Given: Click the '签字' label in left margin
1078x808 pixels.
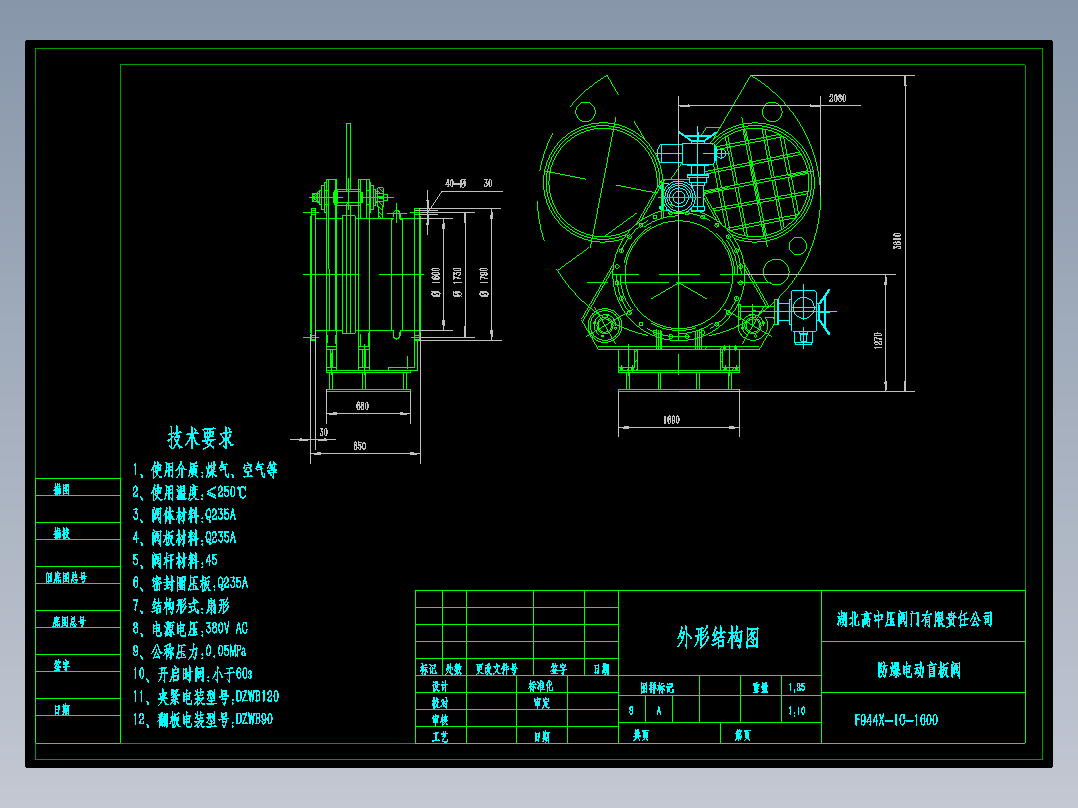Looking at the screenshot, I should [x=62, y=665].
